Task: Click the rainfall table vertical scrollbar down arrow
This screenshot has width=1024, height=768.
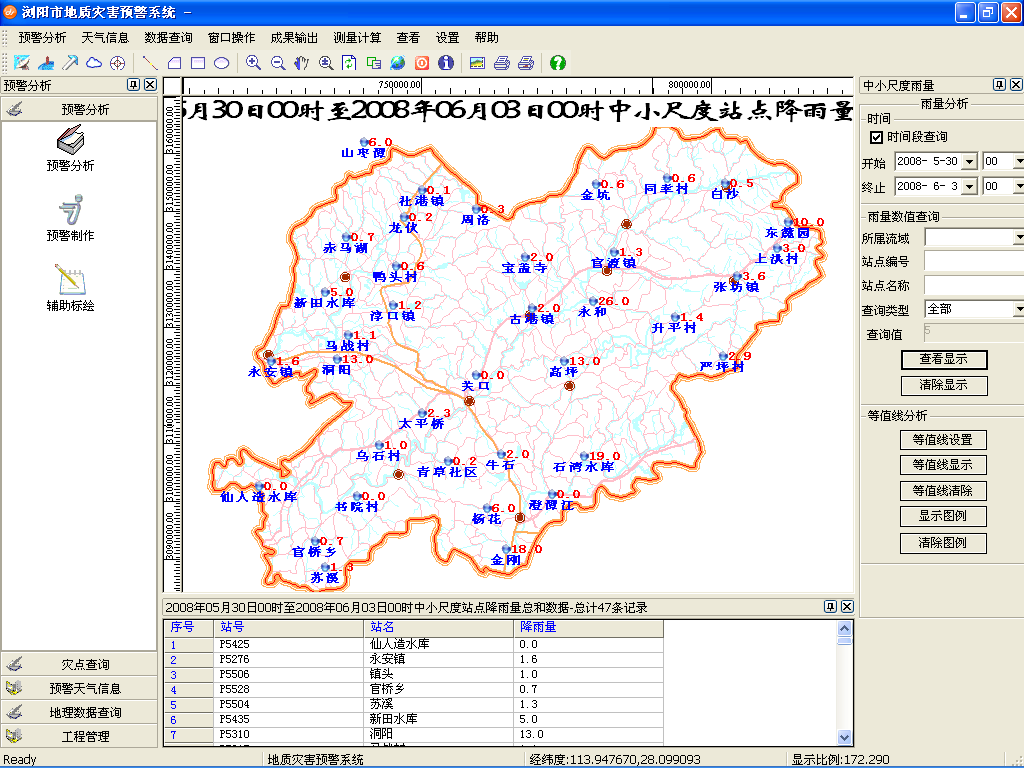Action: pyautogui.click(x=845, y=737)
